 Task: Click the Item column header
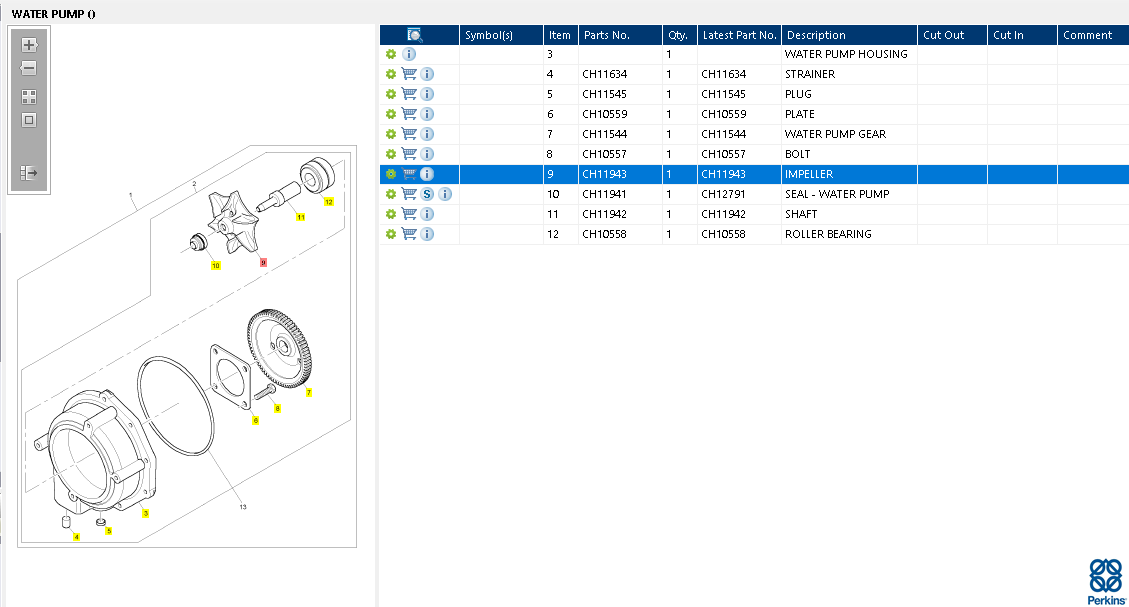(560, 35)
